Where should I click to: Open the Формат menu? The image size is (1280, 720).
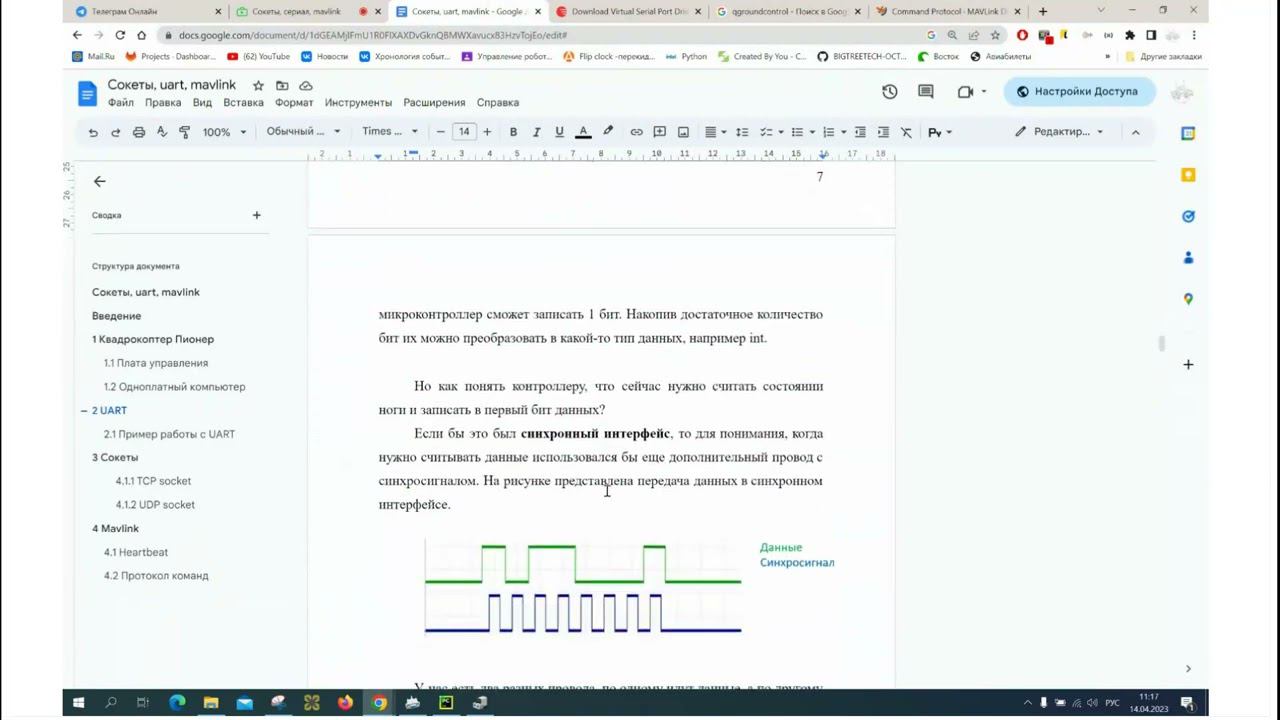(294, 102)
